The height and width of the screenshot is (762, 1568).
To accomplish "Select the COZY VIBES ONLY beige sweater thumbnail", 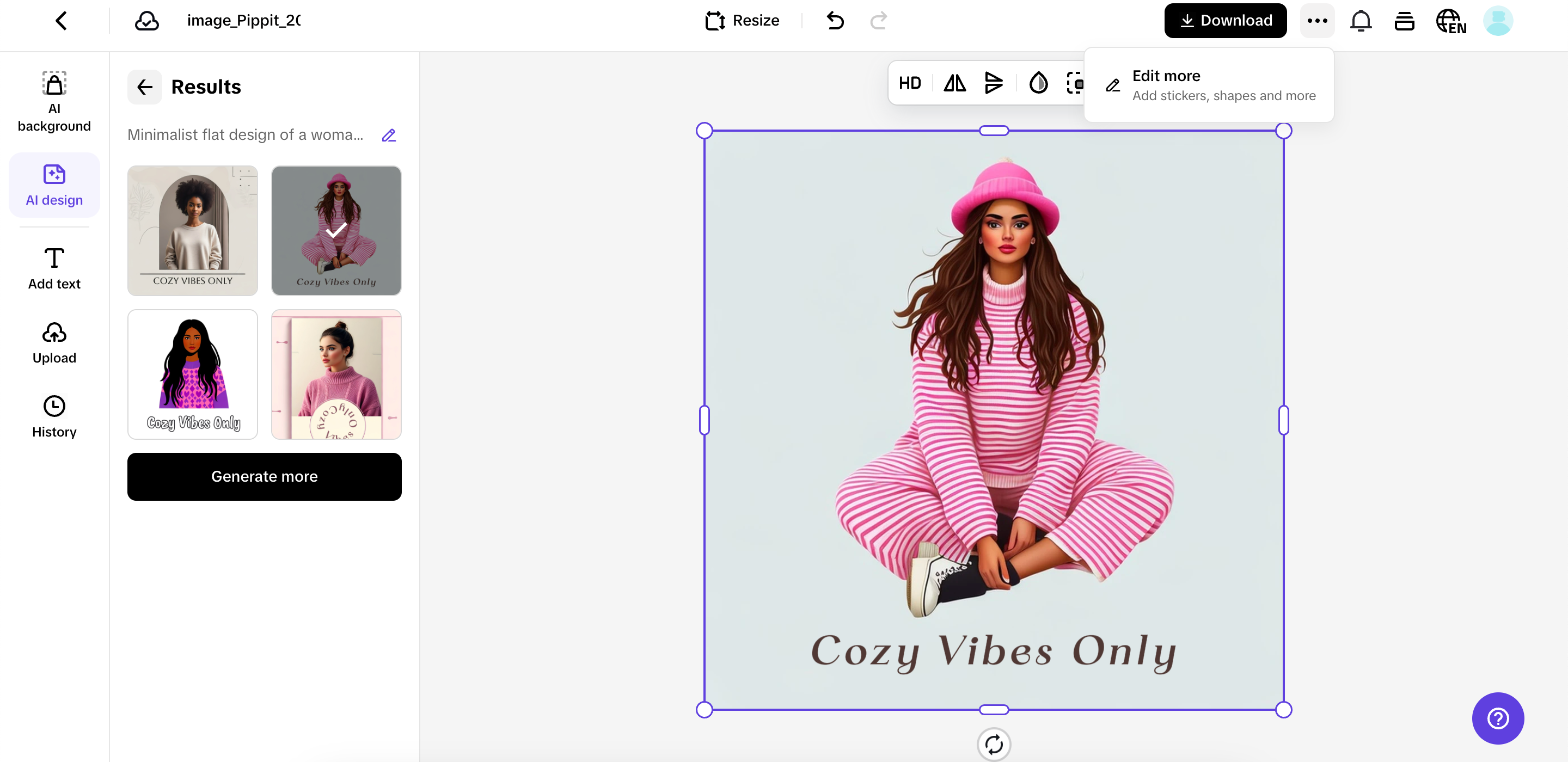I will point(192,231).
